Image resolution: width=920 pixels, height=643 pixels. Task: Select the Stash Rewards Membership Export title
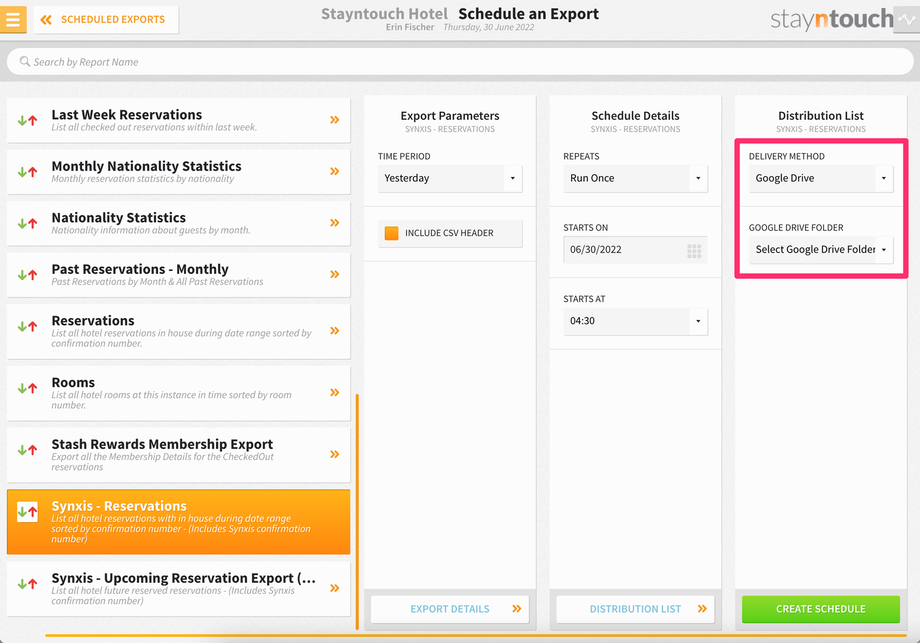click(162, 444)
